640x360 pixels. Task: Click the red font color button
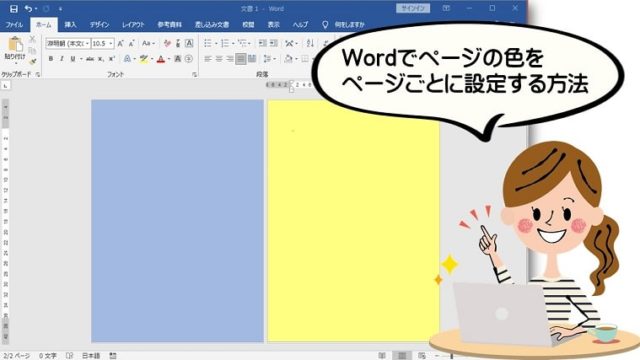[x=161, y=59]
